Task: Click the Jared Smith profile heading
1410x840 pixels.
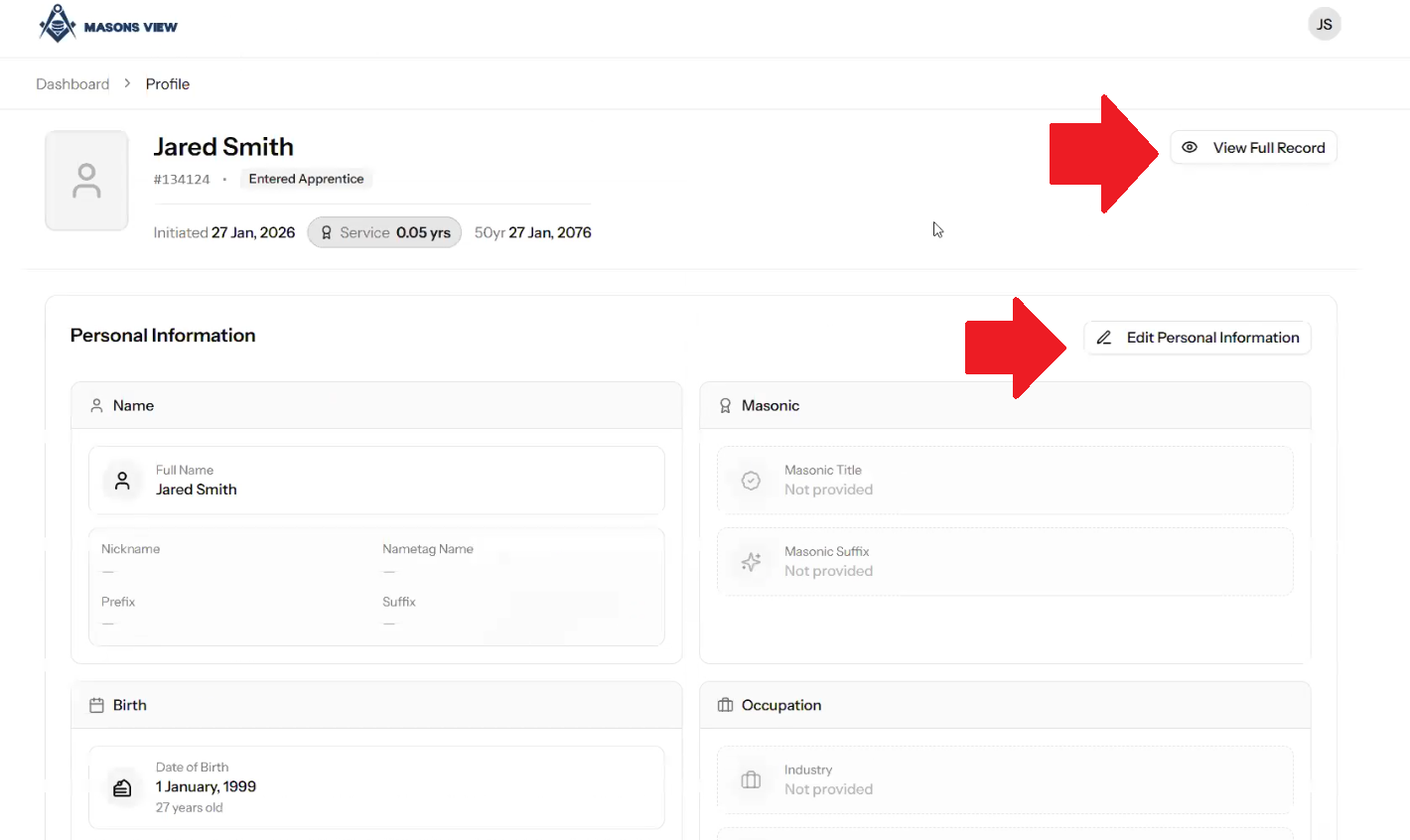Action: pyautogui.click(x=223, y=147)
